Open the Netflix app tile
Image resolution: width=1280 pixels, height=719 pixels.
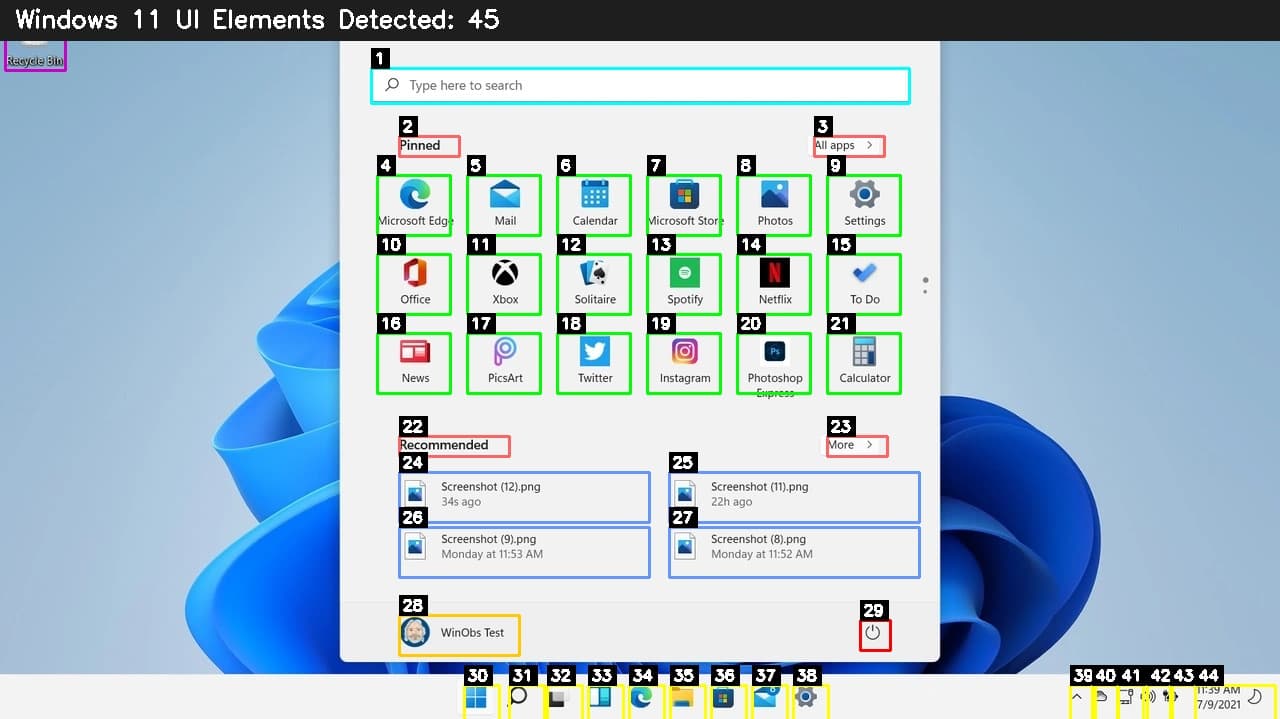774,283
